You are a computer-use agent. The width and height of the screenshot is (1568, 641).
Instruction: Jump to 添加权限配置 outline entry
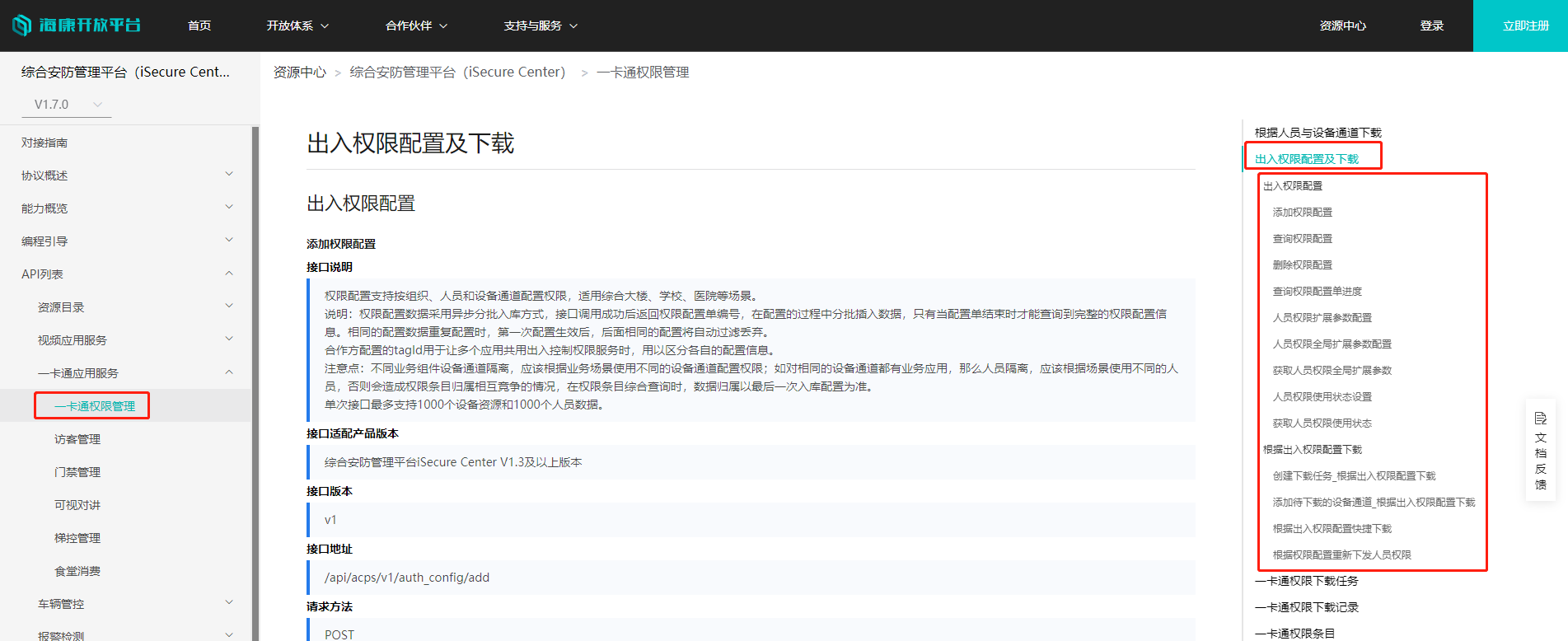tap(1303, 213)
